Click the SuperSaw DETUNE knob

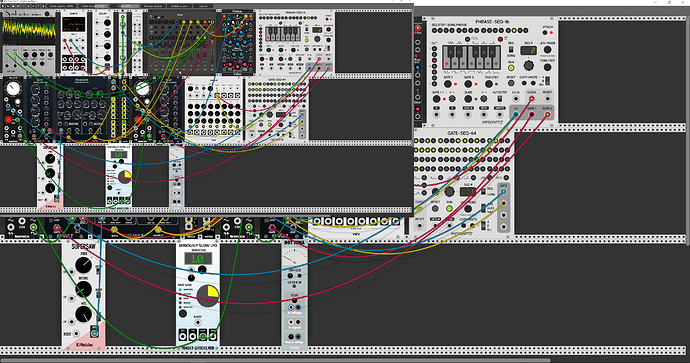[x=84, y=290]
